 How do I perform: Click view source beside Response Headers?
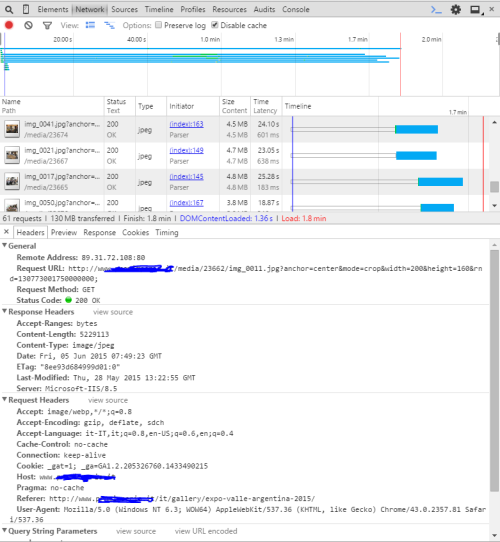coord(113,312)
